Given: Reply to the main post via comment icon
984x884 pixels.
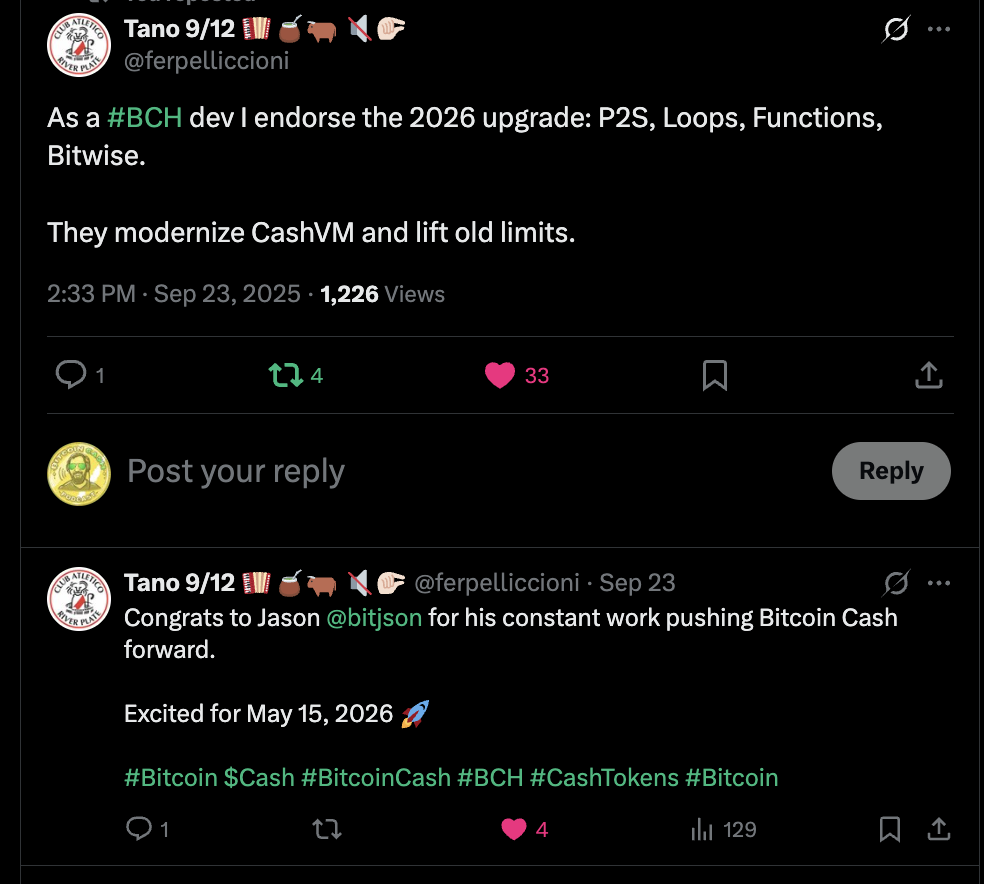Looking at the screenshot, I should [x=71, y=375].
